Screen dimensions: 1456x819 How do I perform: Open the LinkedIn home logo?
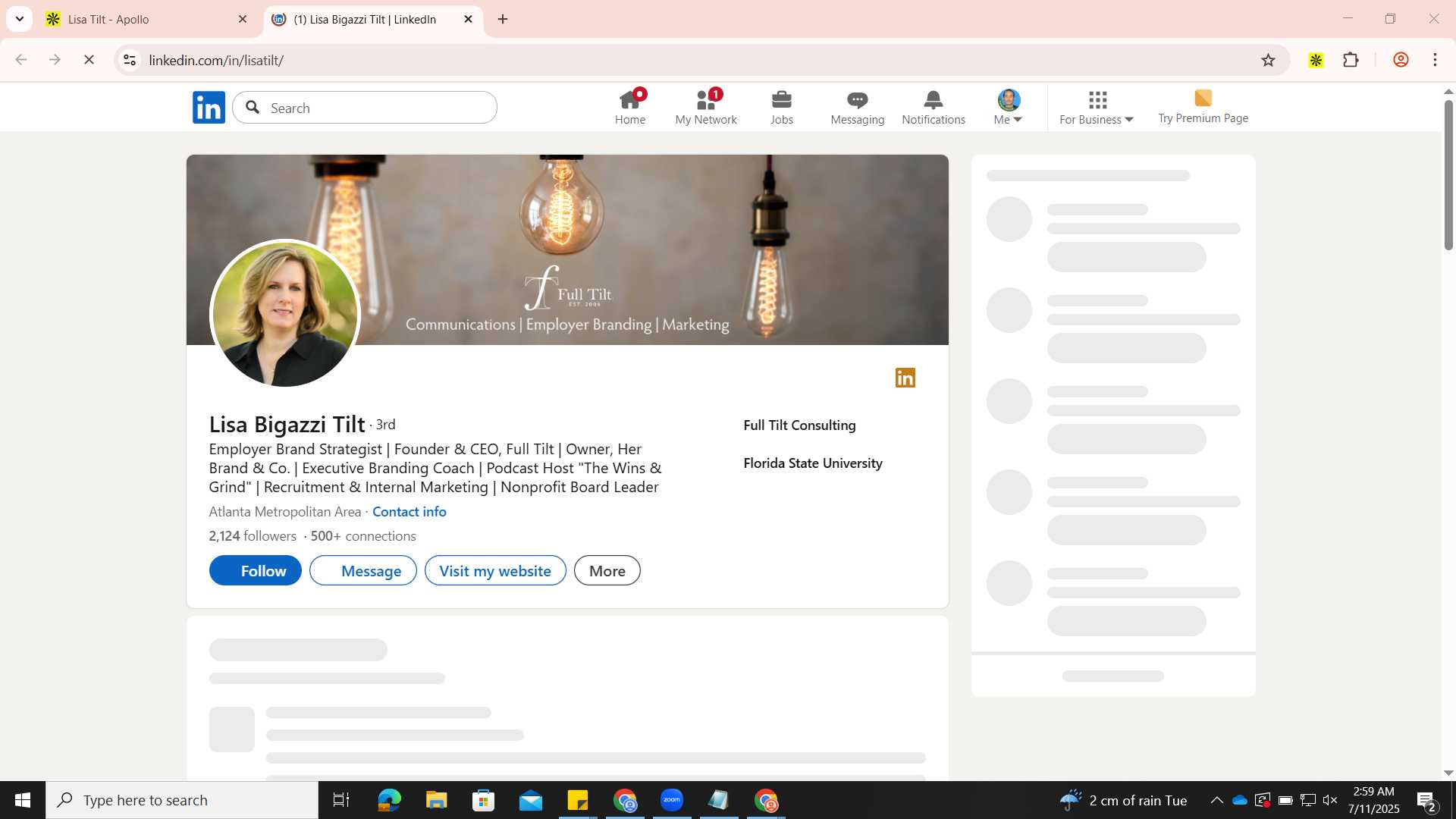coord(209,108)
